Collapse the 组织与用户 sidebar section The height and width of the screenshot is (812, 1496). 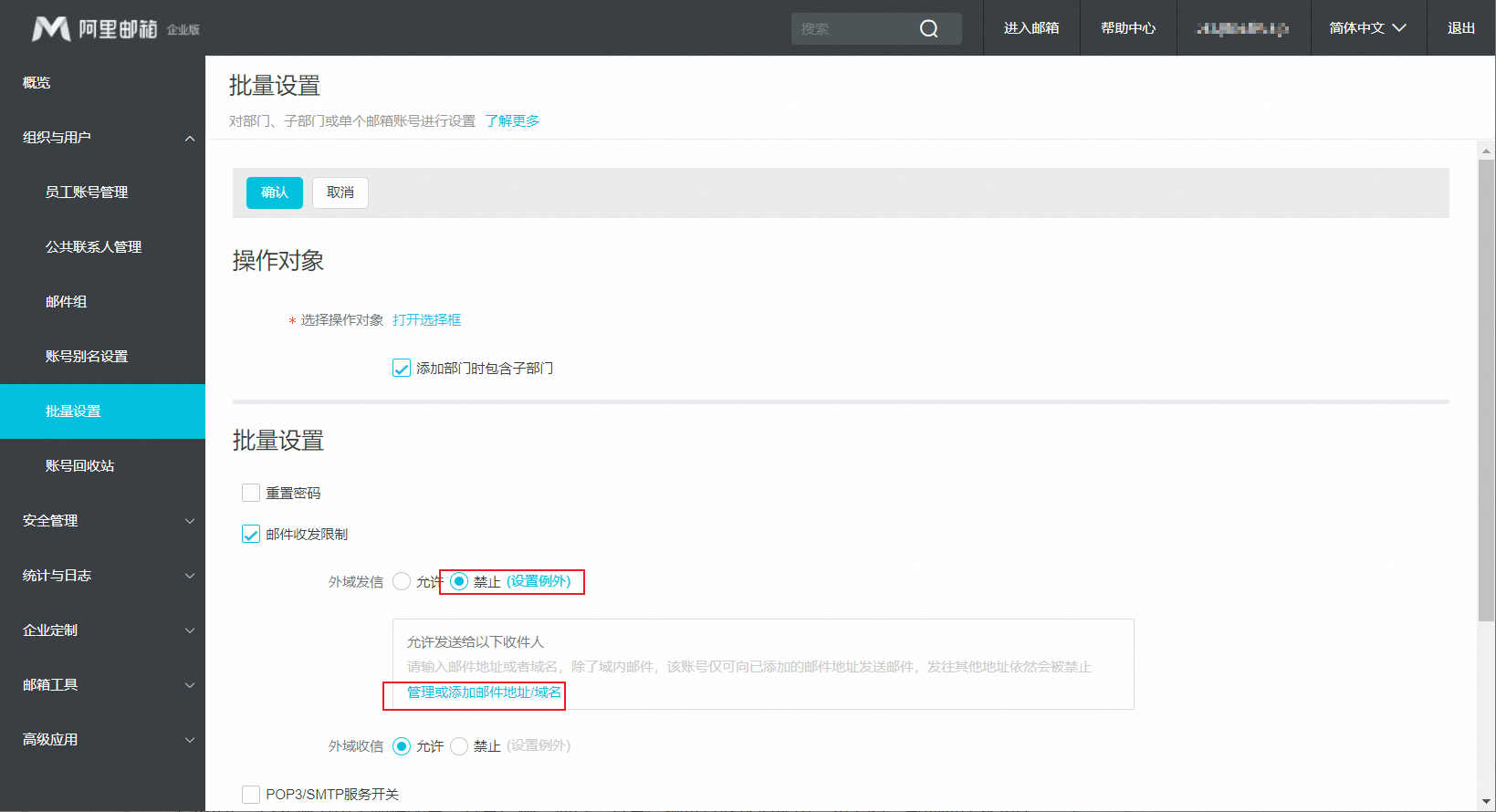pos(102,138)
